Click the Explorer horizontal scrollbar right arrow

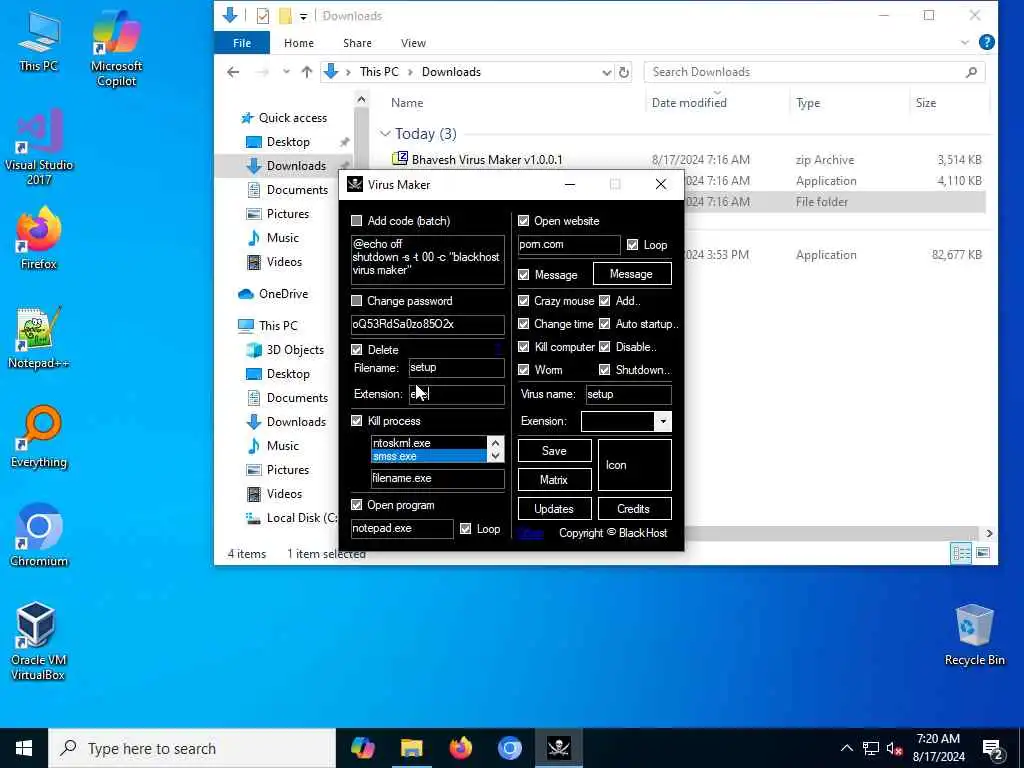click(989, 534)
